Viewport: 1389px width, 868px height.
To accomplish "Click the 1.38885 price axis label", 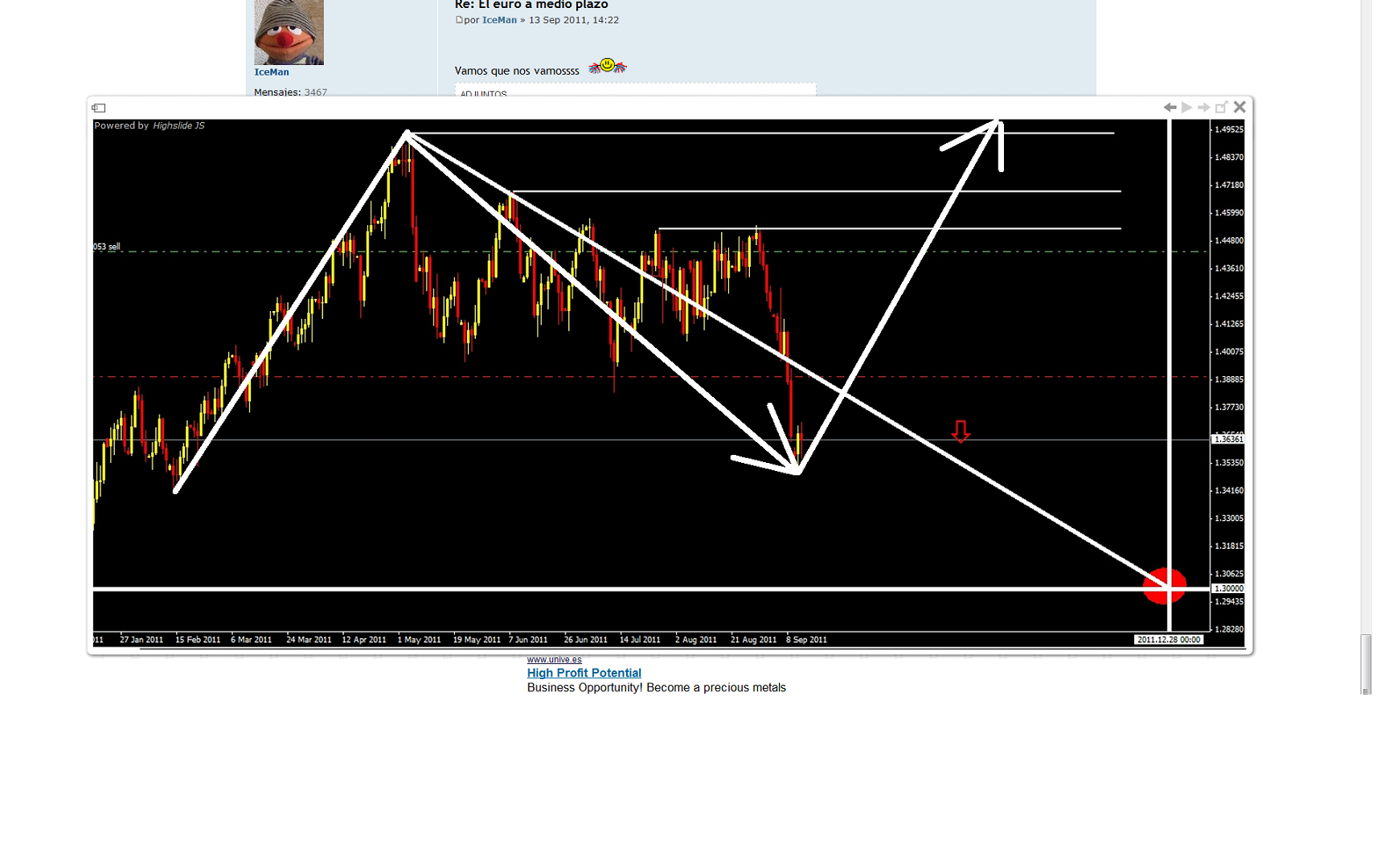I will coord(1228,379).
